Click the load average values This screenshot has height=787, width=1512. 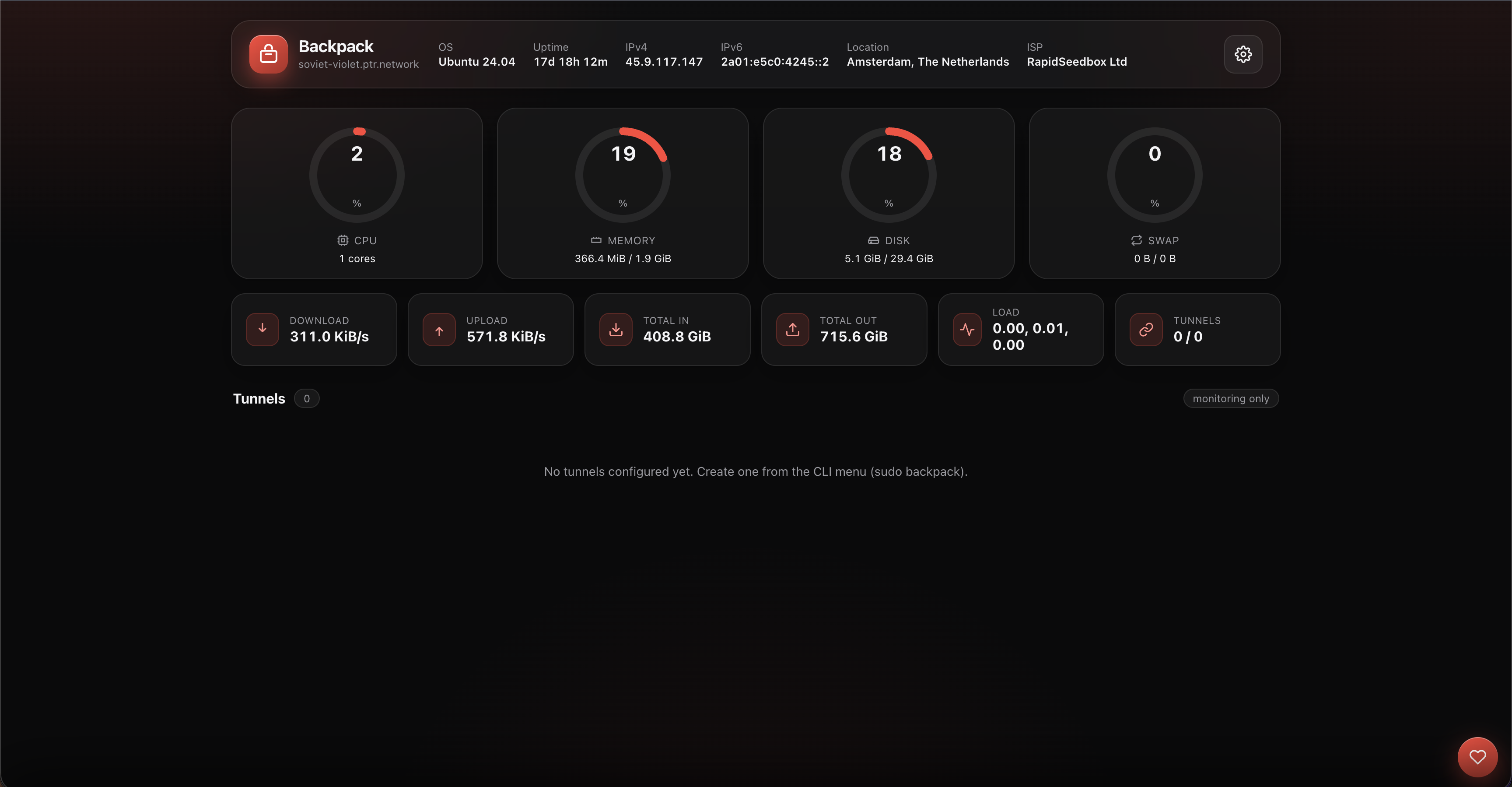1031,337
